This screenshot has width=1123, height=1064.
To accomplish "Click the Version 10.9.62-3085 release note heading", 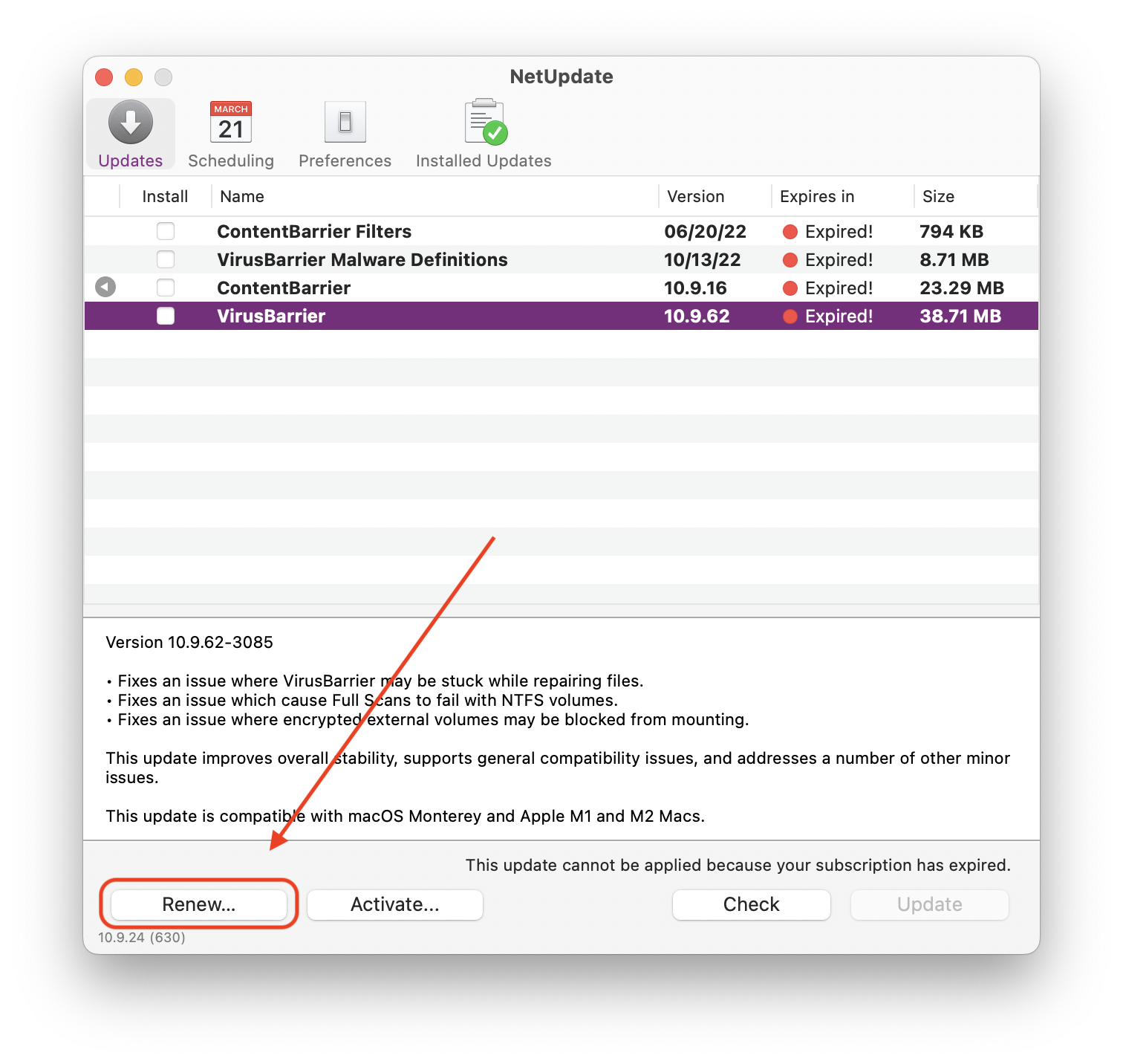I will coord(189,642).
